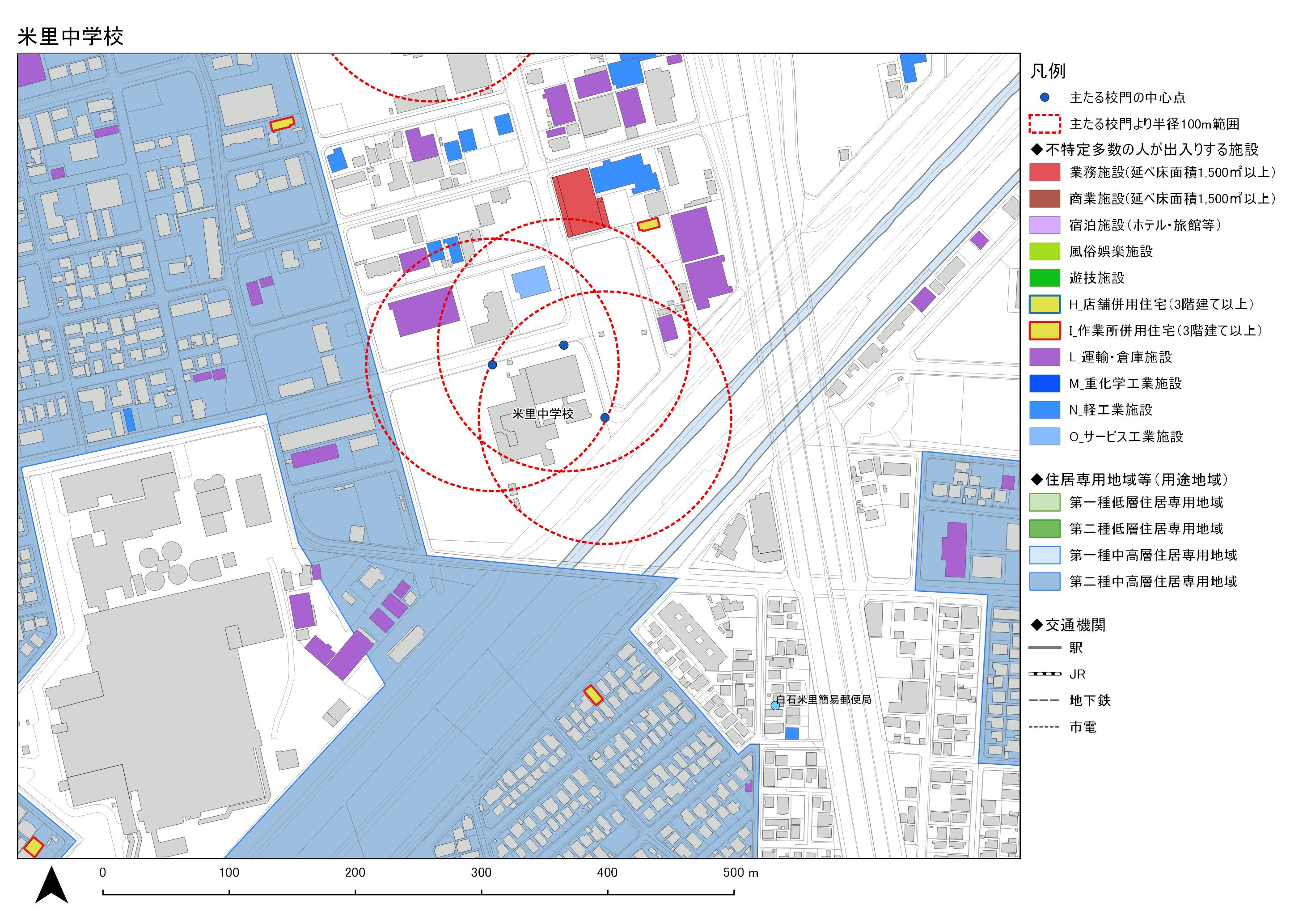This screenshot has height=924, width=1307.
Task: Click the JR railway line symbol in legend
Action: 1045,674
